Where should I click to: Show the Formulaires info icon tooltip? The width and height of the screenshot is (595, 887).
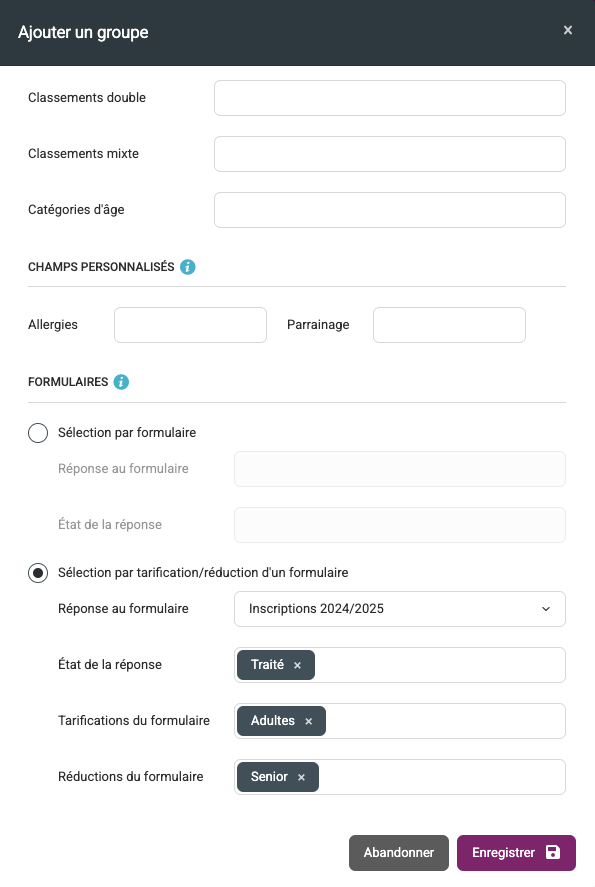(121, 382)
